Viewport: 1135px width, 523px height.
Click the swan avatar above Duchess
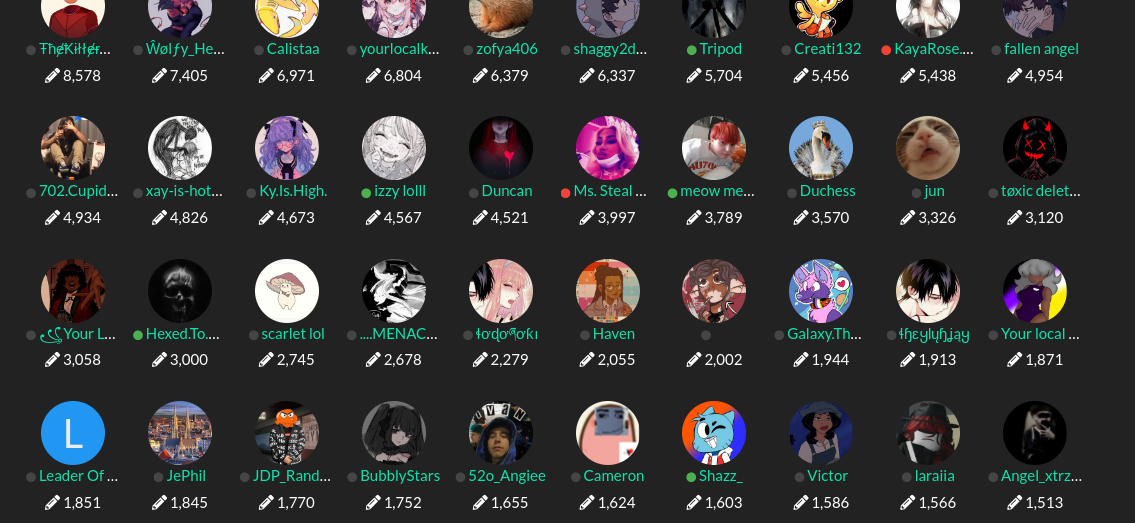tap(821, 148)
